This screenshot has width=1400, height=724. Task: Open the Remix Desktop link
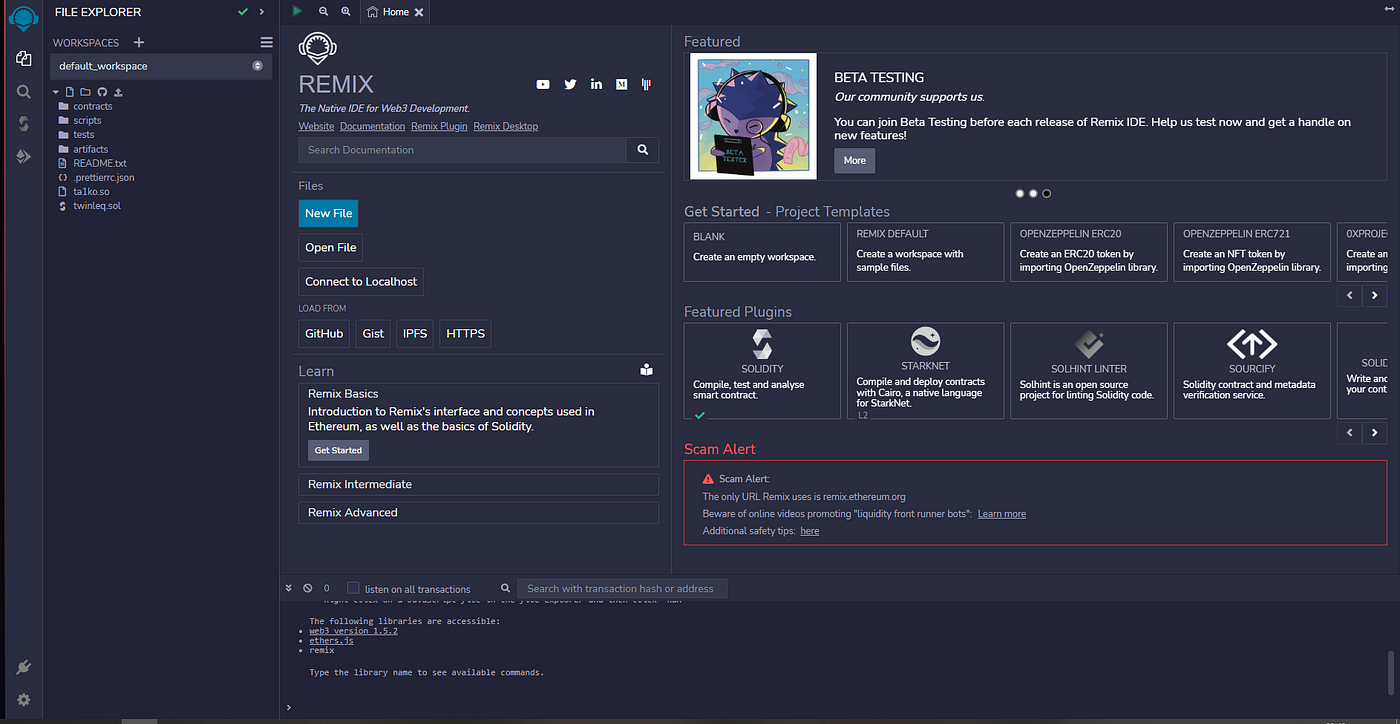tap(505, 126)
